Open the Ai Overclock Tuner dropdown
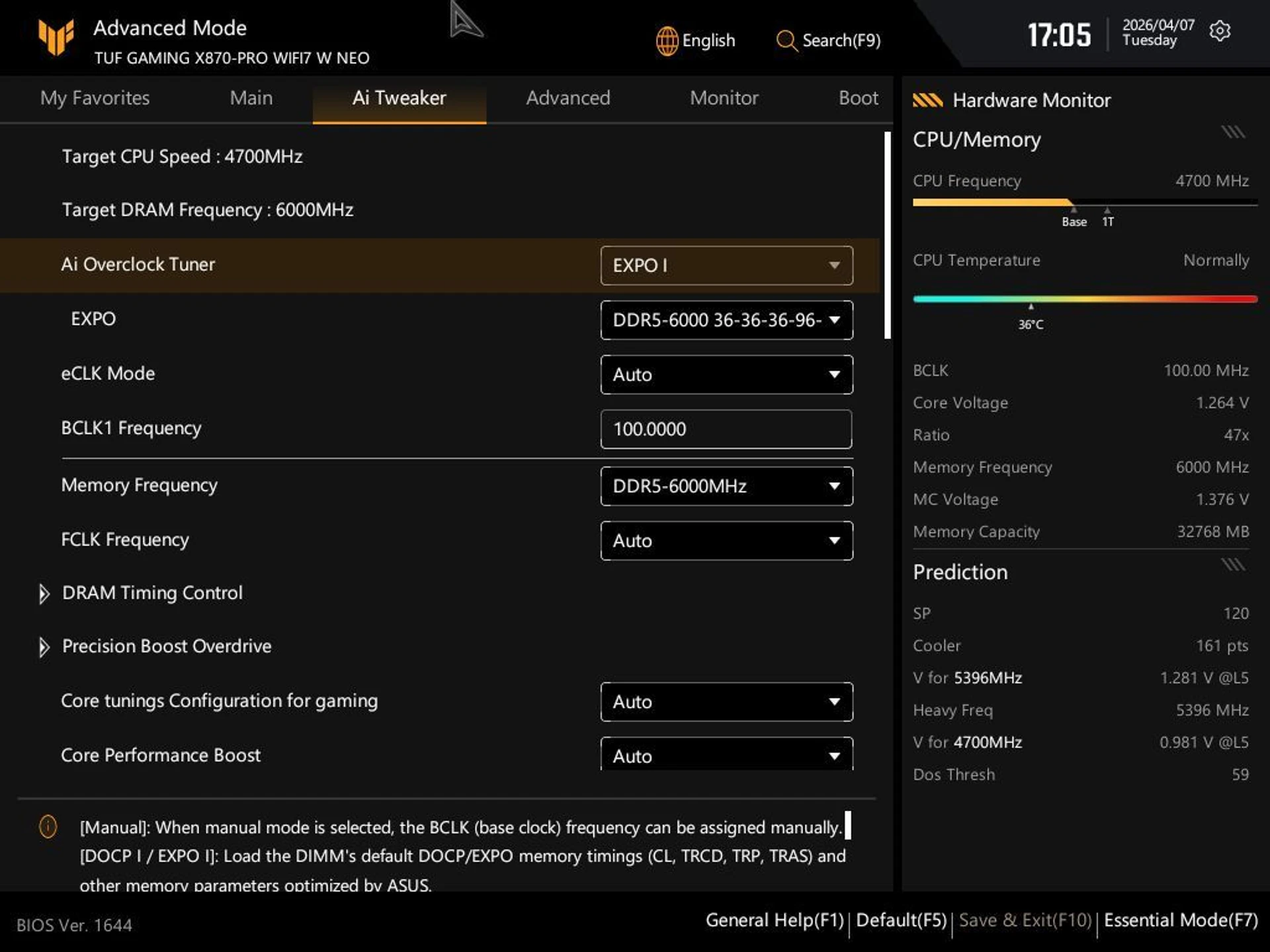 coord(726,265)
